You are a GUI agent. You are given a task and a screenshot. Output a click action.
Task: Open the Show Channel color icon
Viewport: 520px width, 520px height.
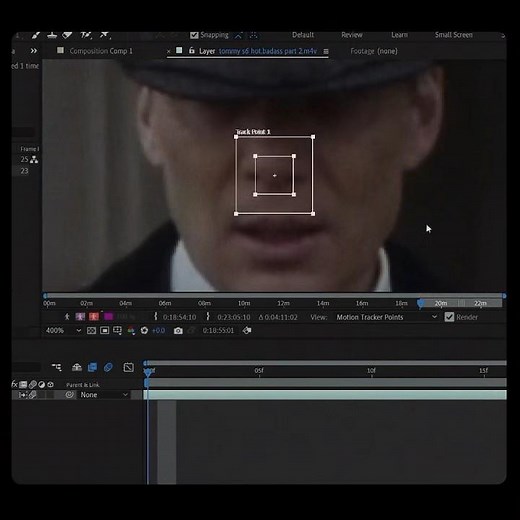131,331
